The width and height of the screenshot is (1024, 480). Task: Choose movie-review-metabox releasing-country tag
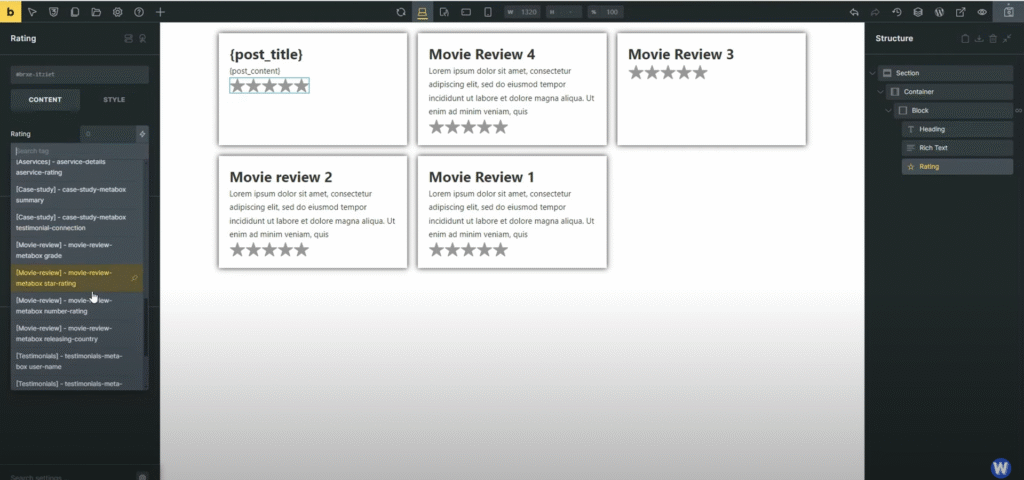77,334
